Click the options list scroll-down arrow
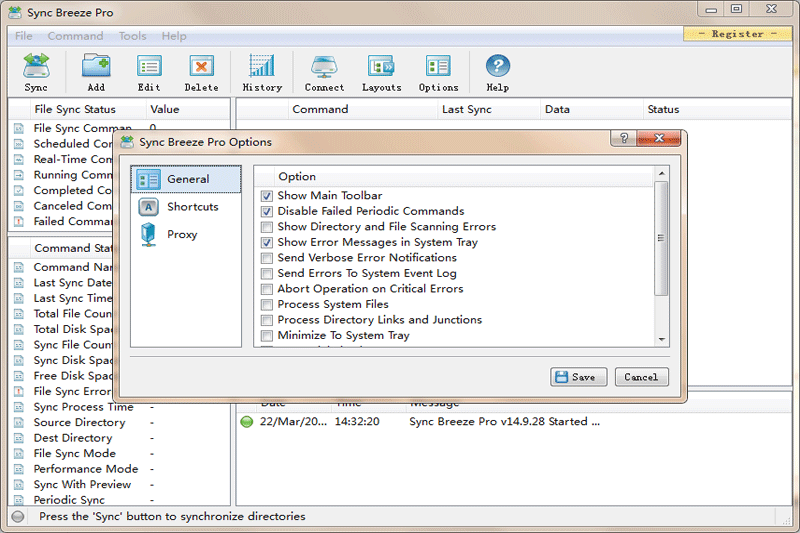Screen dimensions: 800x533 click(662, 340)
